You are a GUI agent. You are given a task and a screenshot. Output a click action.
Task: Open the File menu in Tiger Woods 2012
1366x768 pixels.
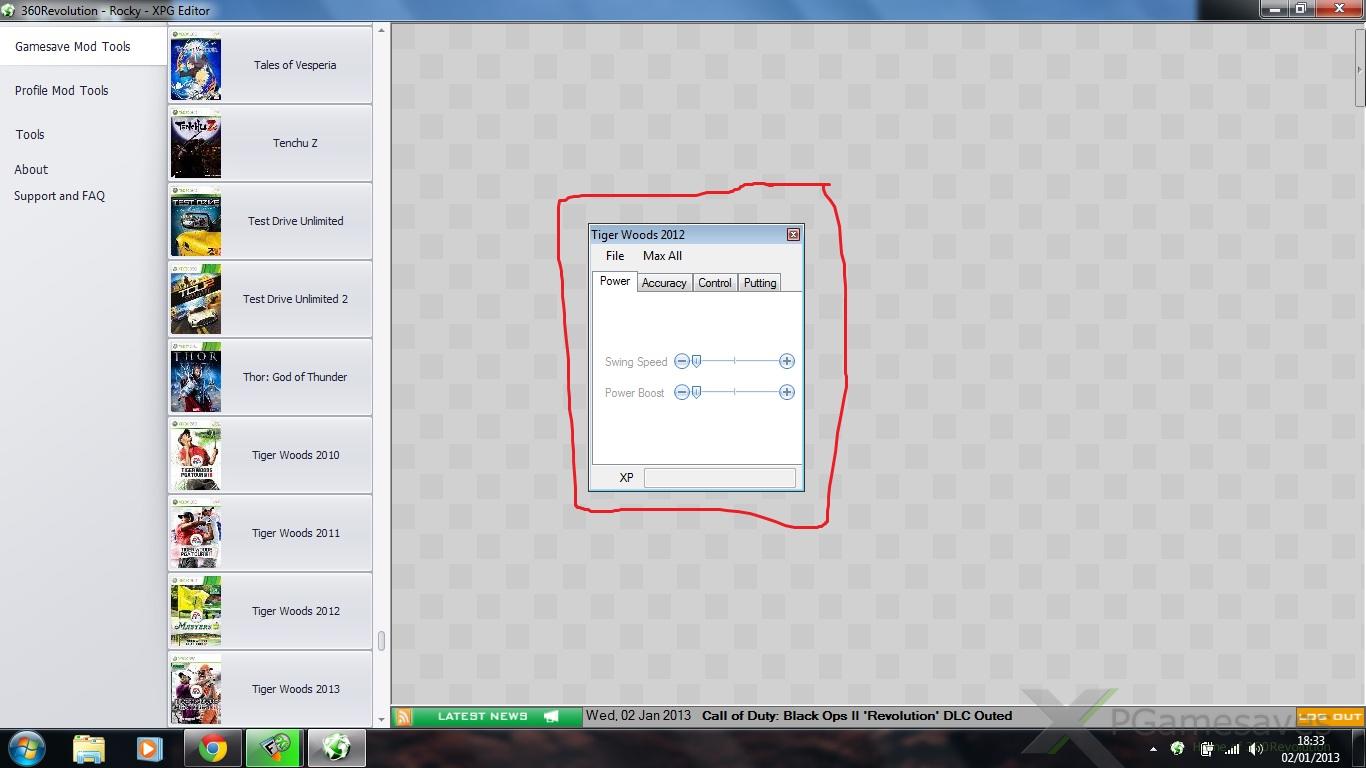[x=615, y=256]
